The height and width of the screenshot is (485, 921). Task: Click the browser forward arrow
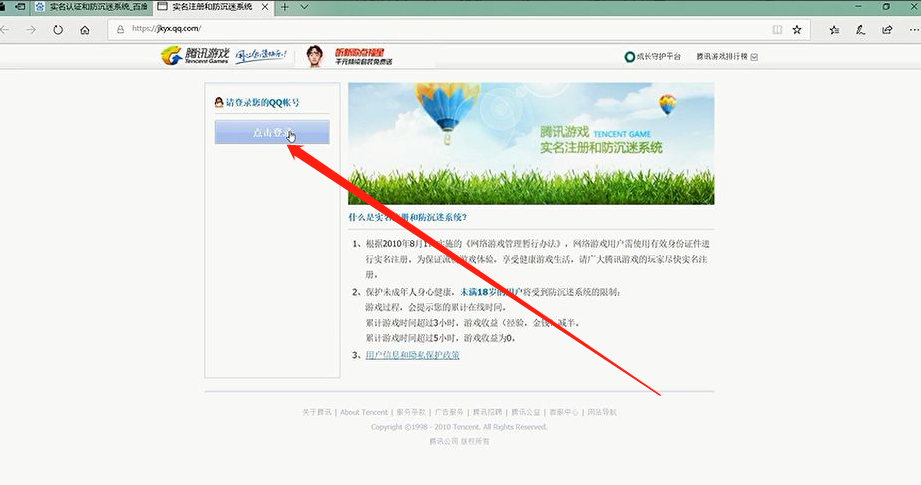pyautogui.click(x=31, y=29)
